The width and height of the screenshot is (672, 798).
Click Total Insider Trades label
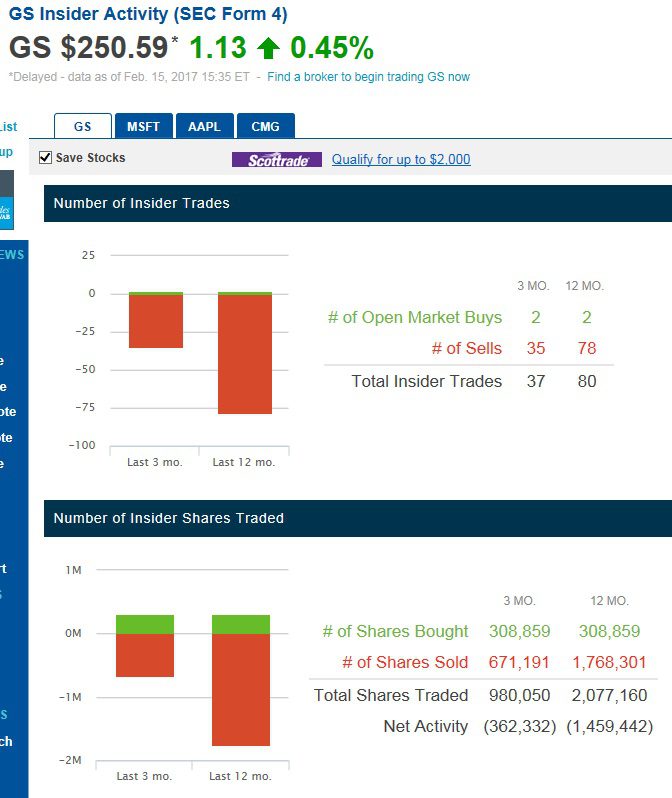pos(427,381)
